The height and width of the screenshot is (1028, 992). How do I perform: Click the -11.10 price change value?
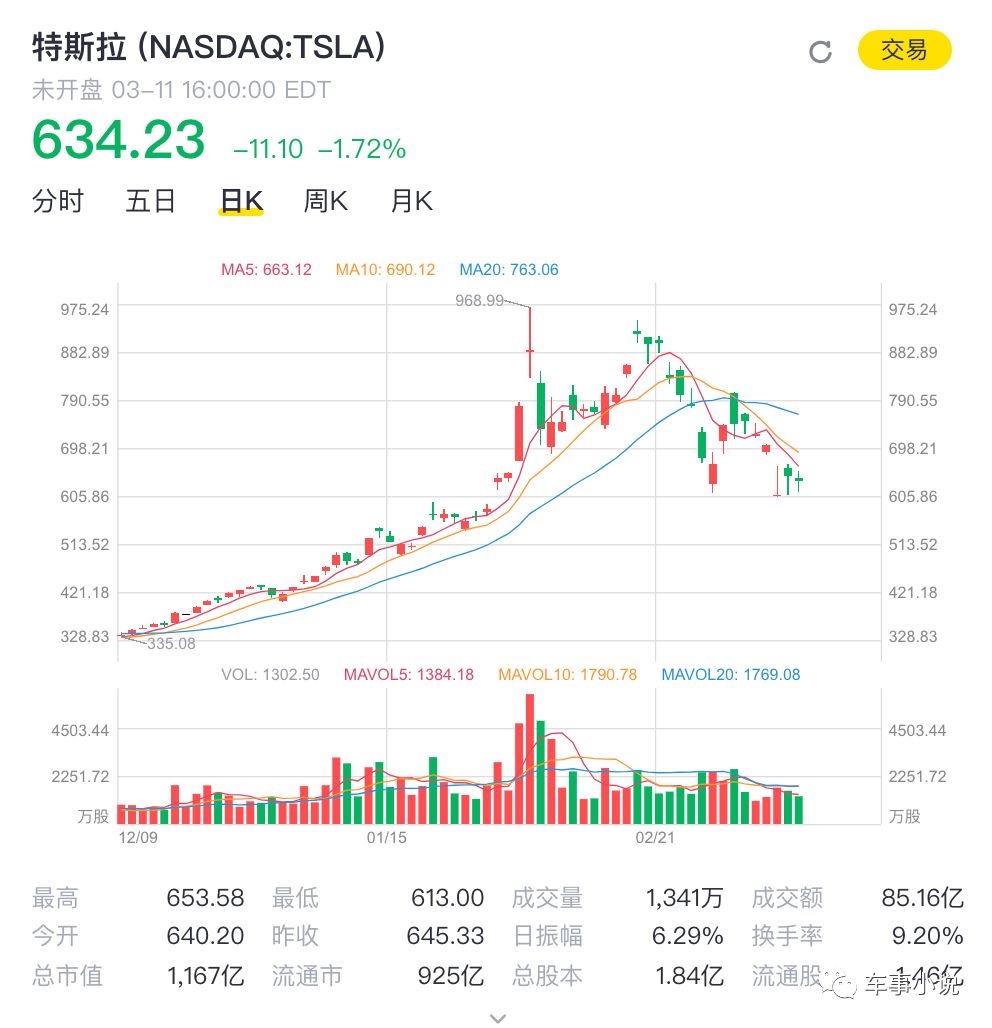click(x=268, y=149)
